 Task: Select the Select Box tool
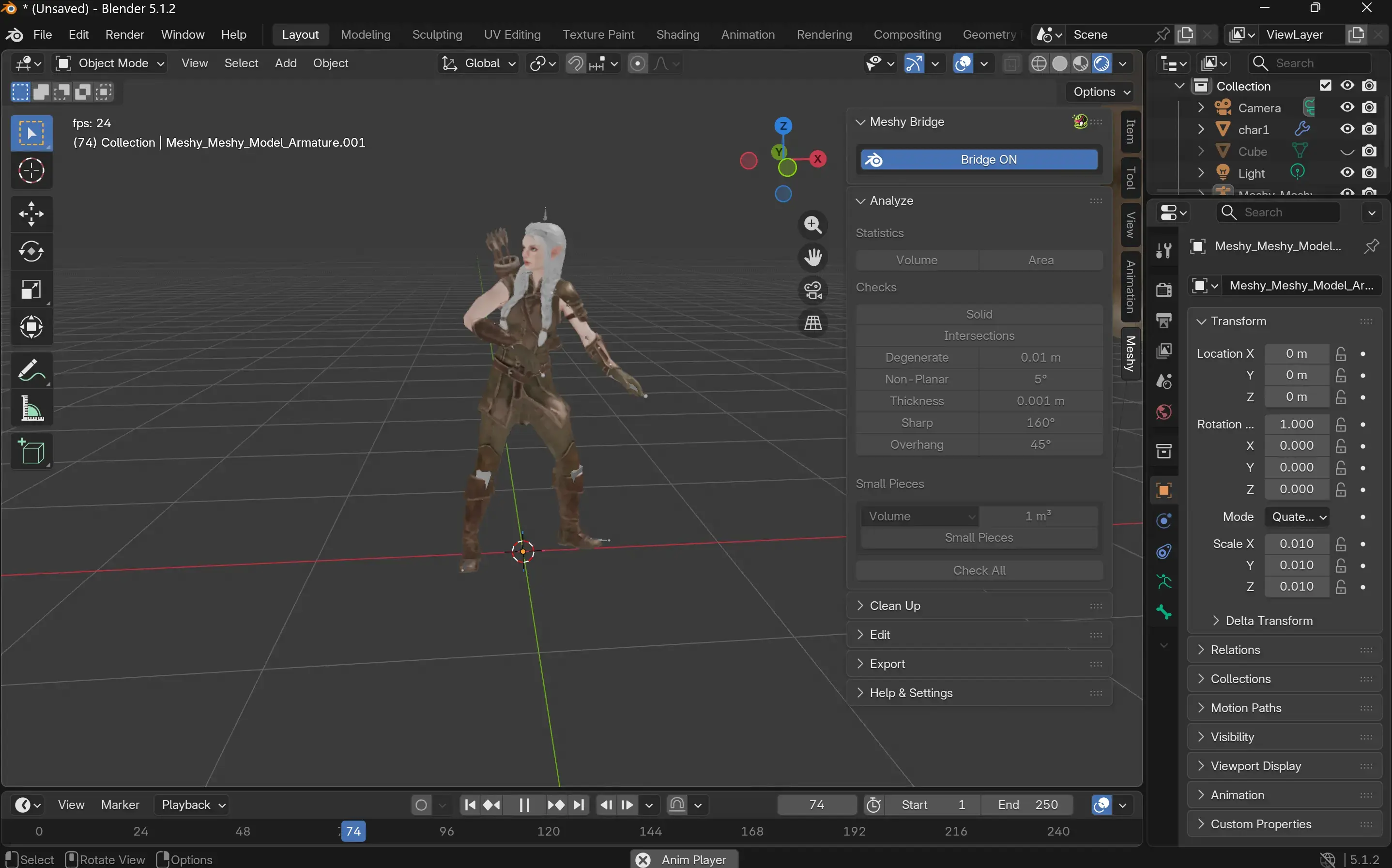tap(31, 133)
